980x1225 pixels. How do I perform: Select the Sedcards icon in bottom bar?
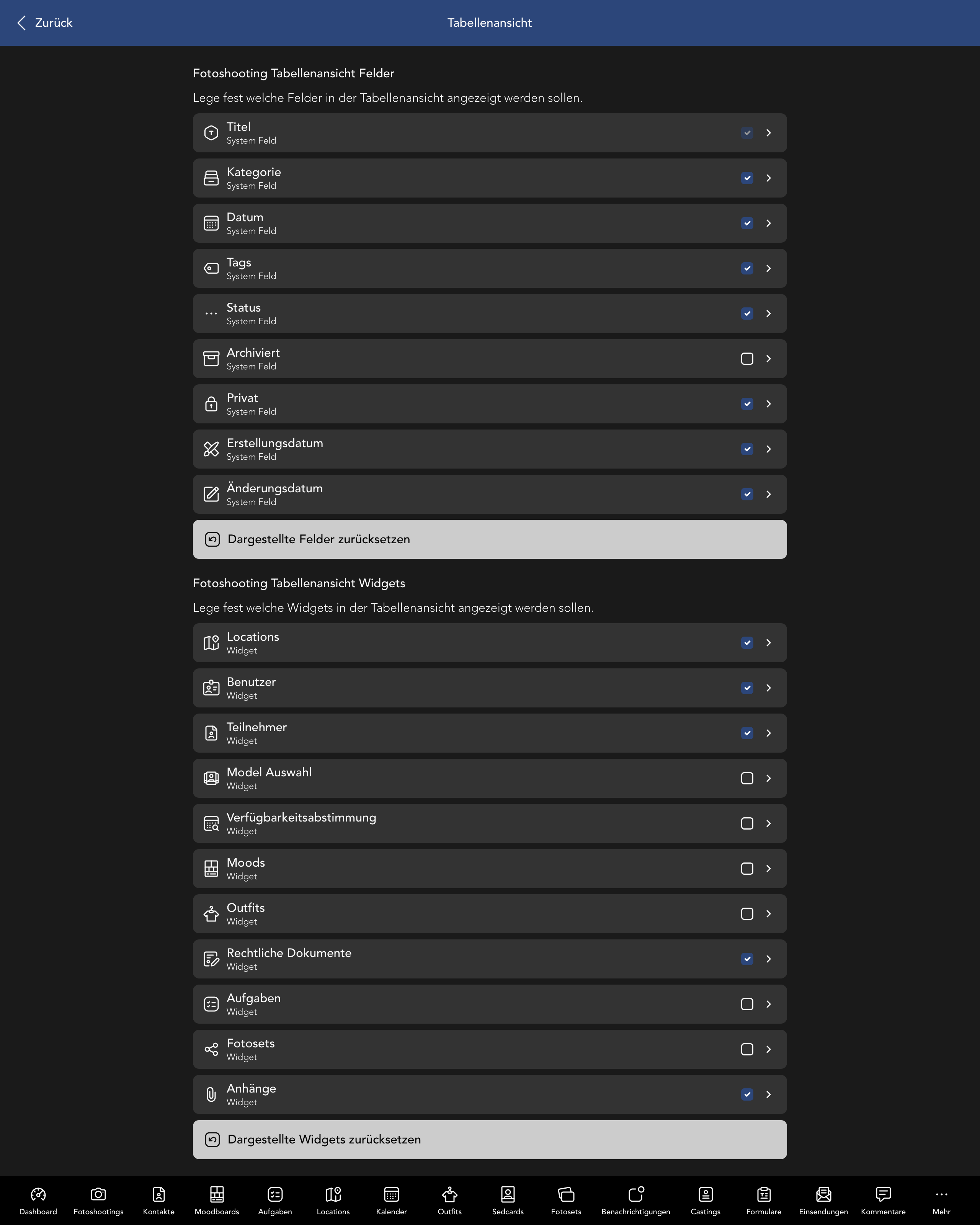(x=507, y=1194)
